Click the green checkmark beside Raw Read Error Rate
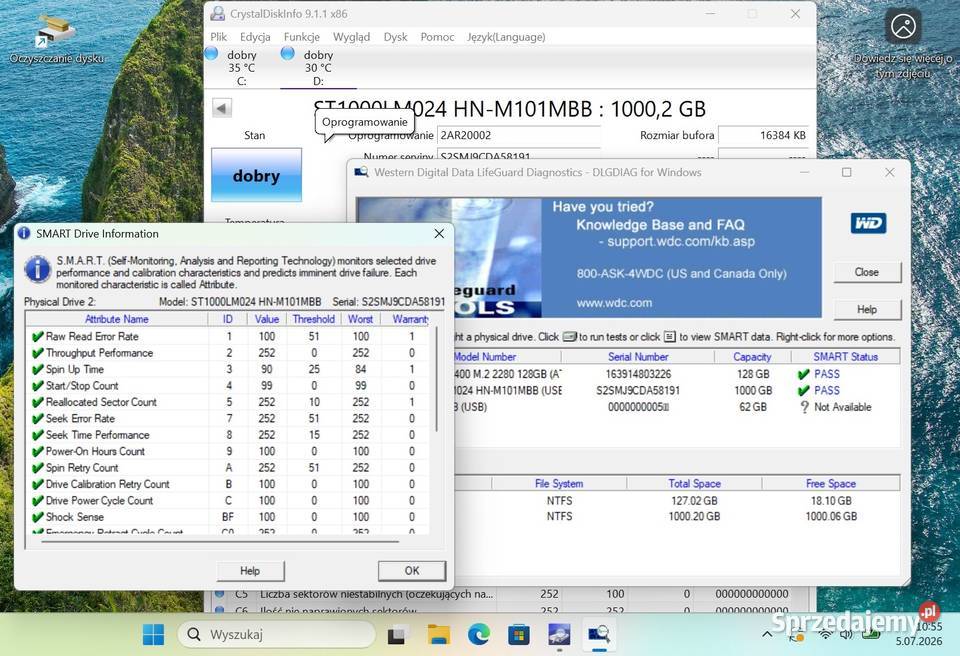Image resolution: width=960 pixels, height=656 pixels. [37, 336]
